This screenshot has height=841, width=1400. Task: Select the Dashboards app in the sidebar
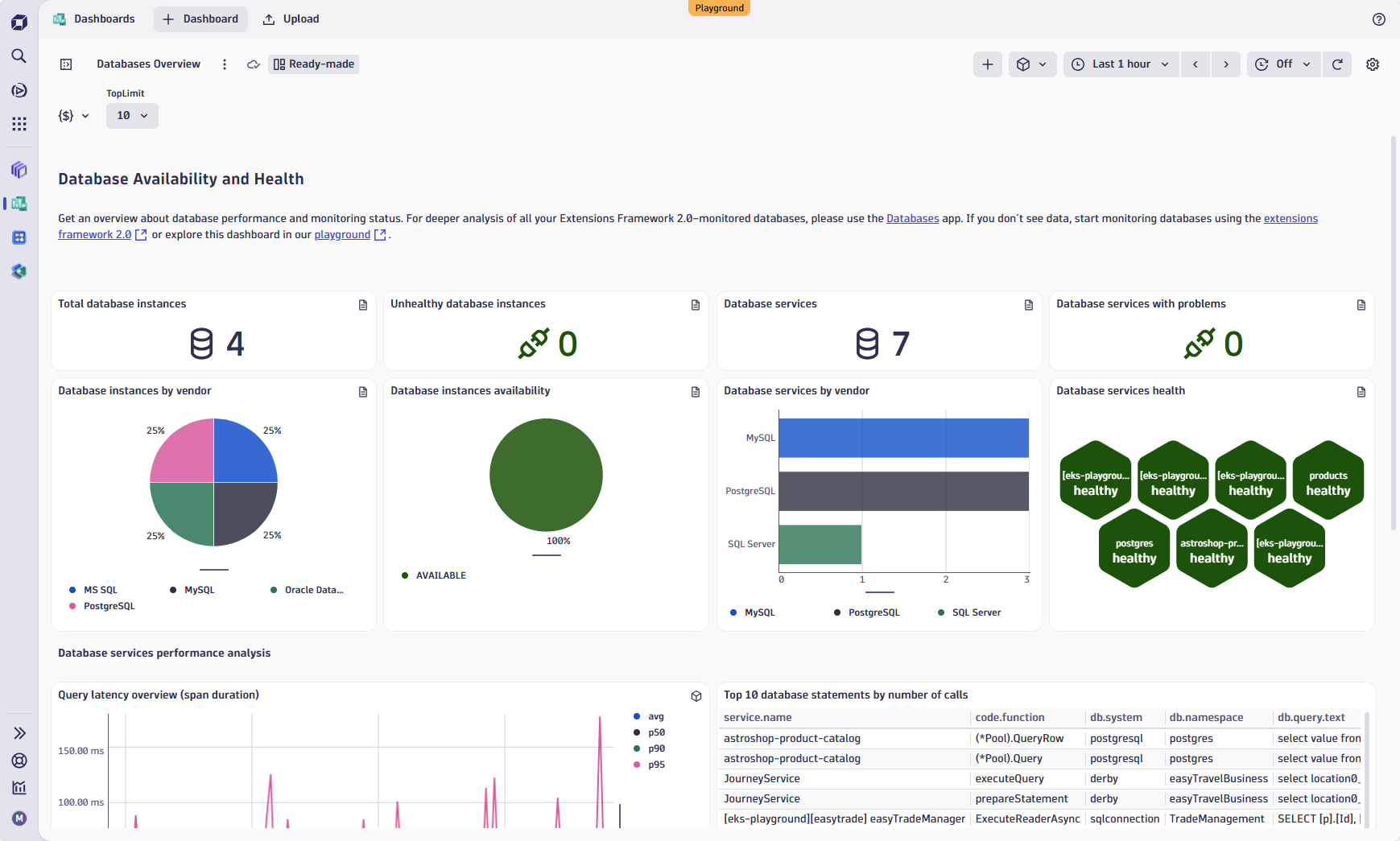19,204
